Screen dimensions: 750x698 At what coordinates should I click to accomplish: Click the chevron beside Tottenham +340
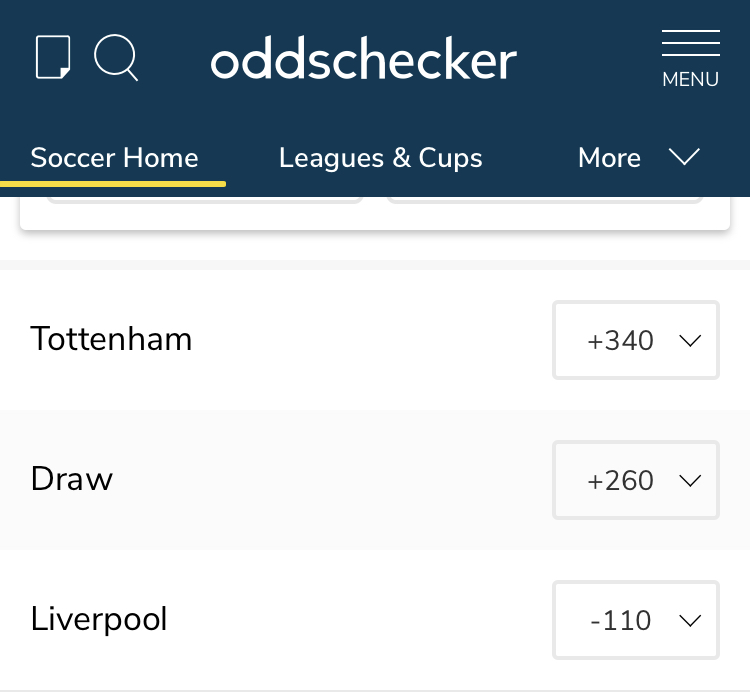(x=690, y=341)
